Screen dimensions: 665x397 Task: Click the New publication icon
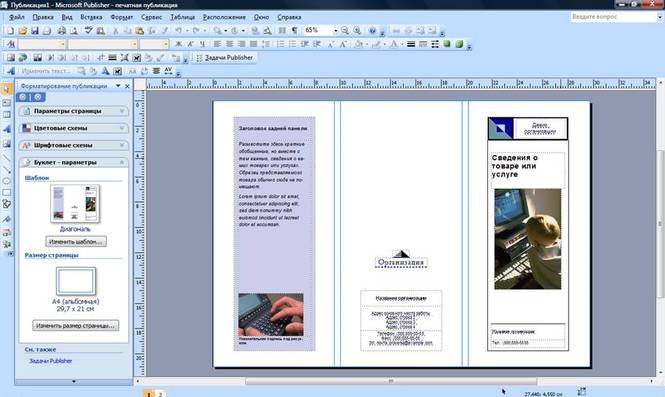[10, 31]
